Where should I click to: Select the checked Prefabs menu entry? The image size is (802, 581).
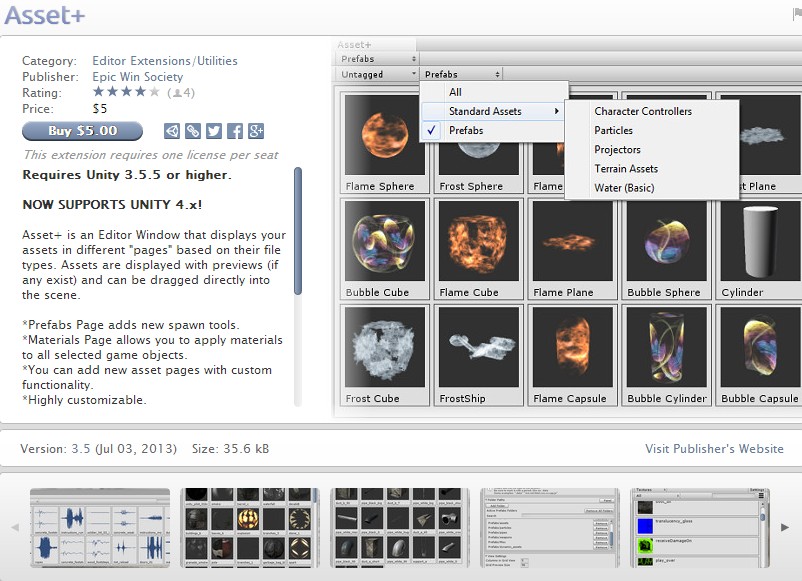[494, 130]
